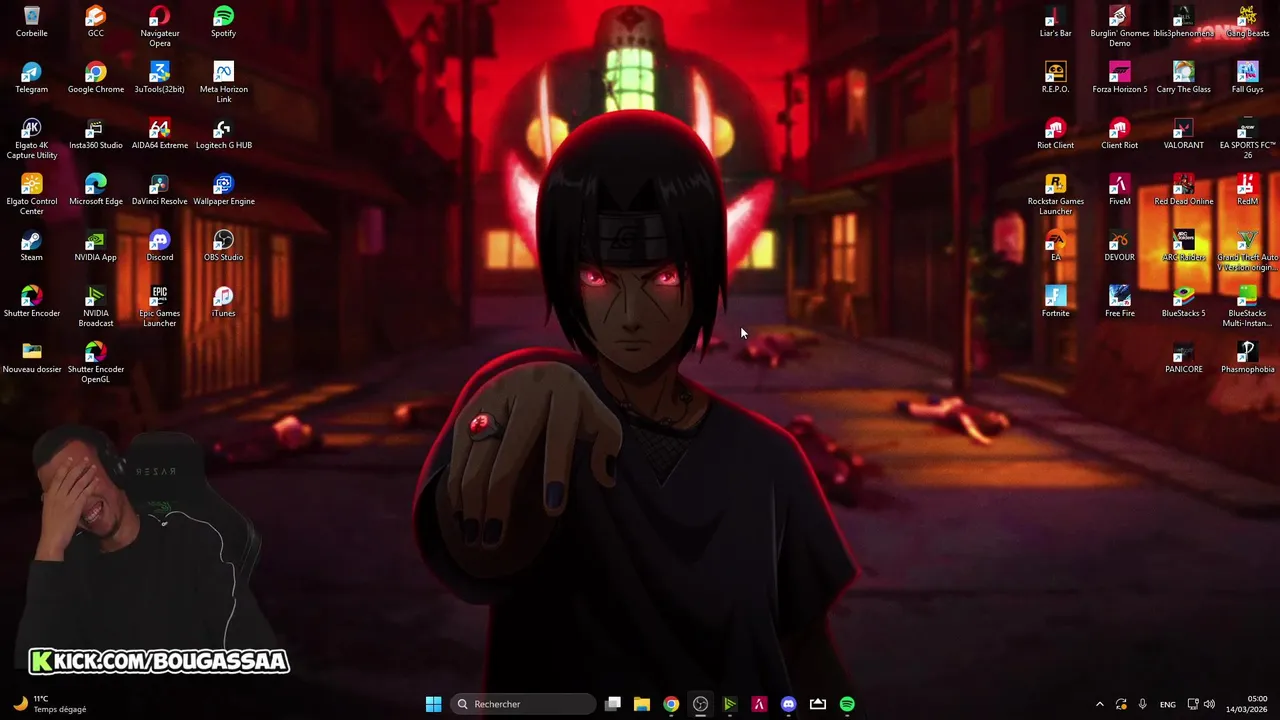Select the ARC Raiders game shortcut

coord(1184,246)
